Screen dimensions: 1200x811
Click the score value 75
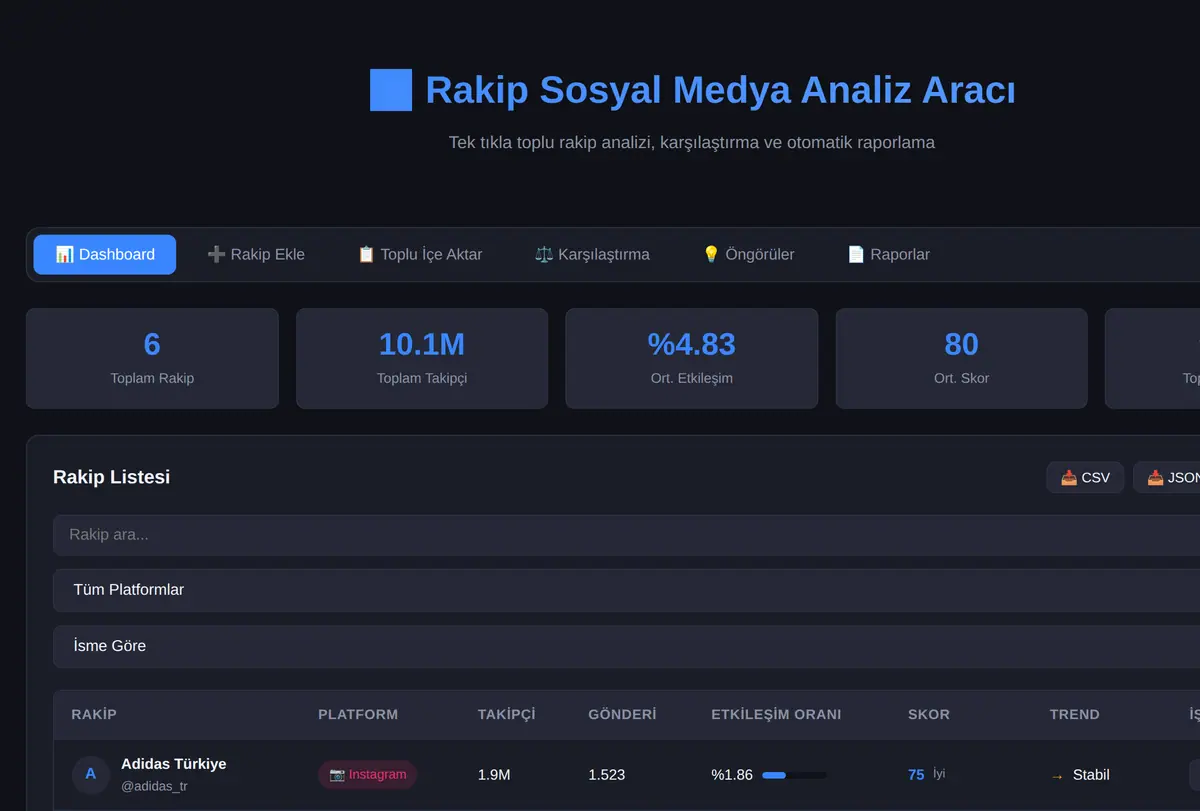pos(916,774)
